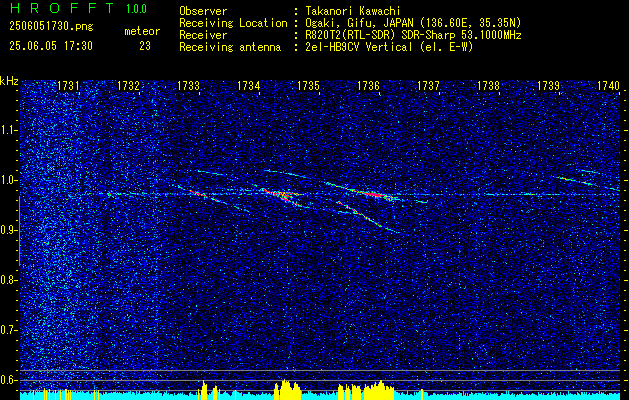Click the meteor count label
The image size is (629, 400).
coord(142,31)
